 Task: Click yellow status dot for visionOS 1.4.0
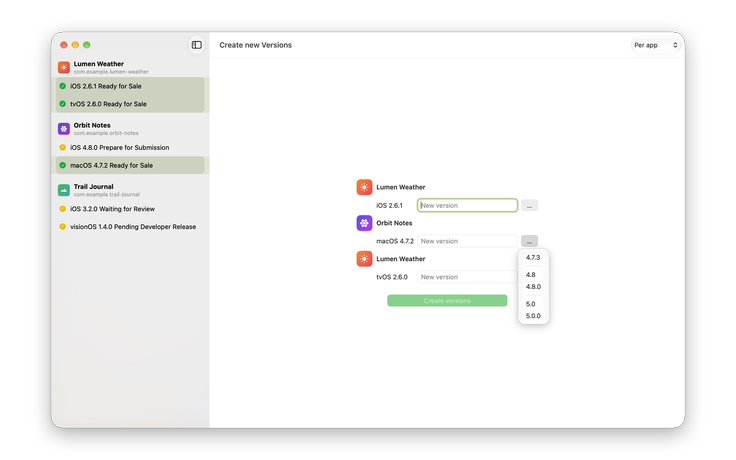click(x=62, y=227)
